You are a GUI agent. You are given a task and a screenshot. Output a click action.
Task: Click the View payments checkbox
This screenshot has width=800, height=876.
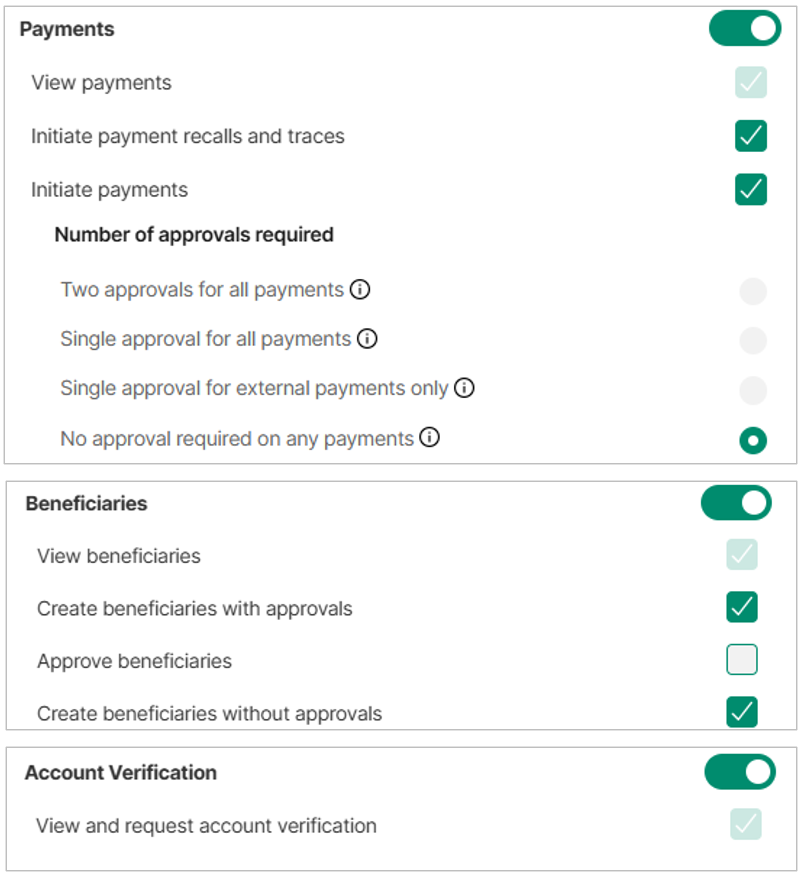(x=750, y=82)
